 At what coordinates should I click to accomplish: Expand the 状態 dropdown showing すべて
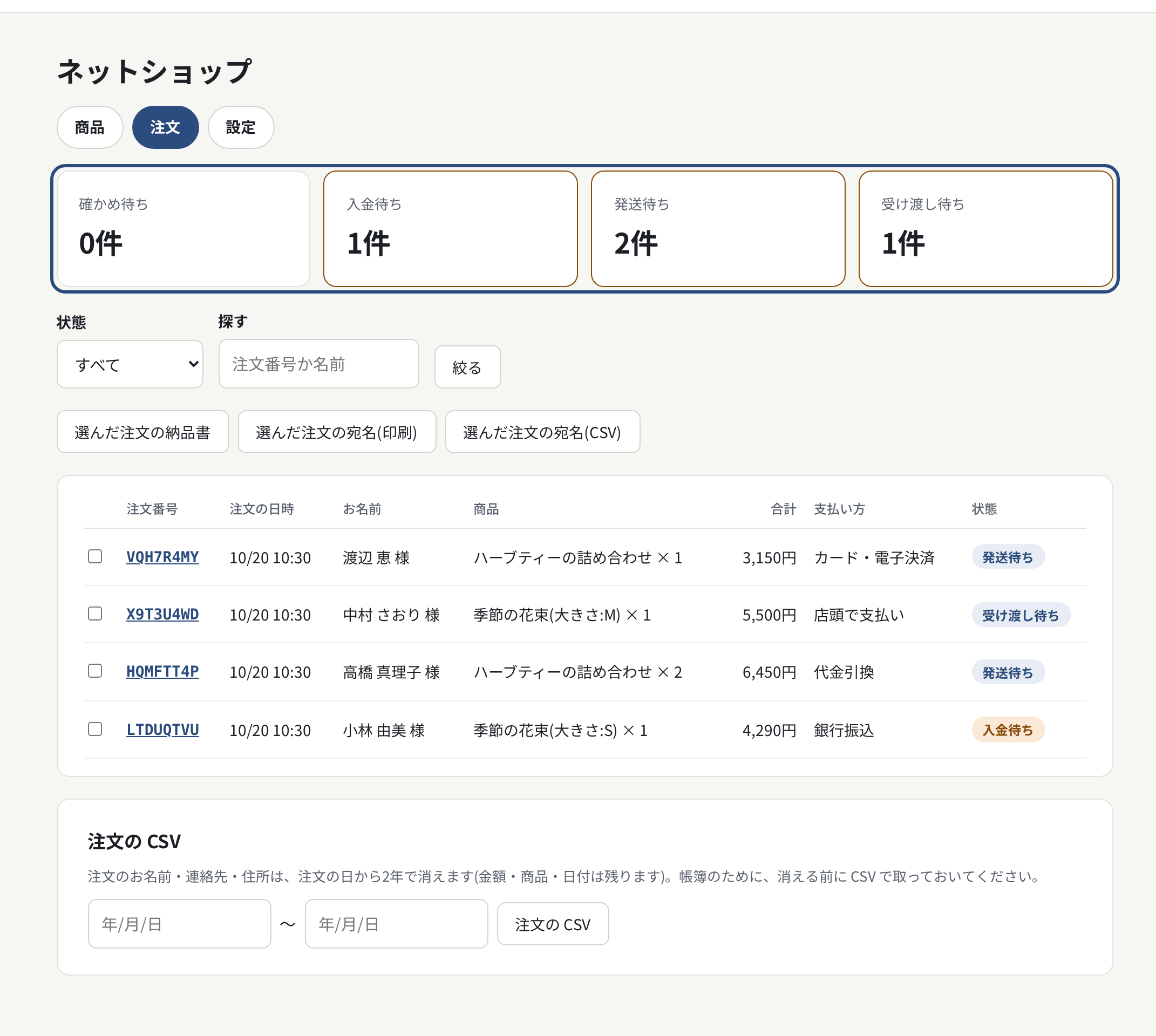tap(130, 364)
